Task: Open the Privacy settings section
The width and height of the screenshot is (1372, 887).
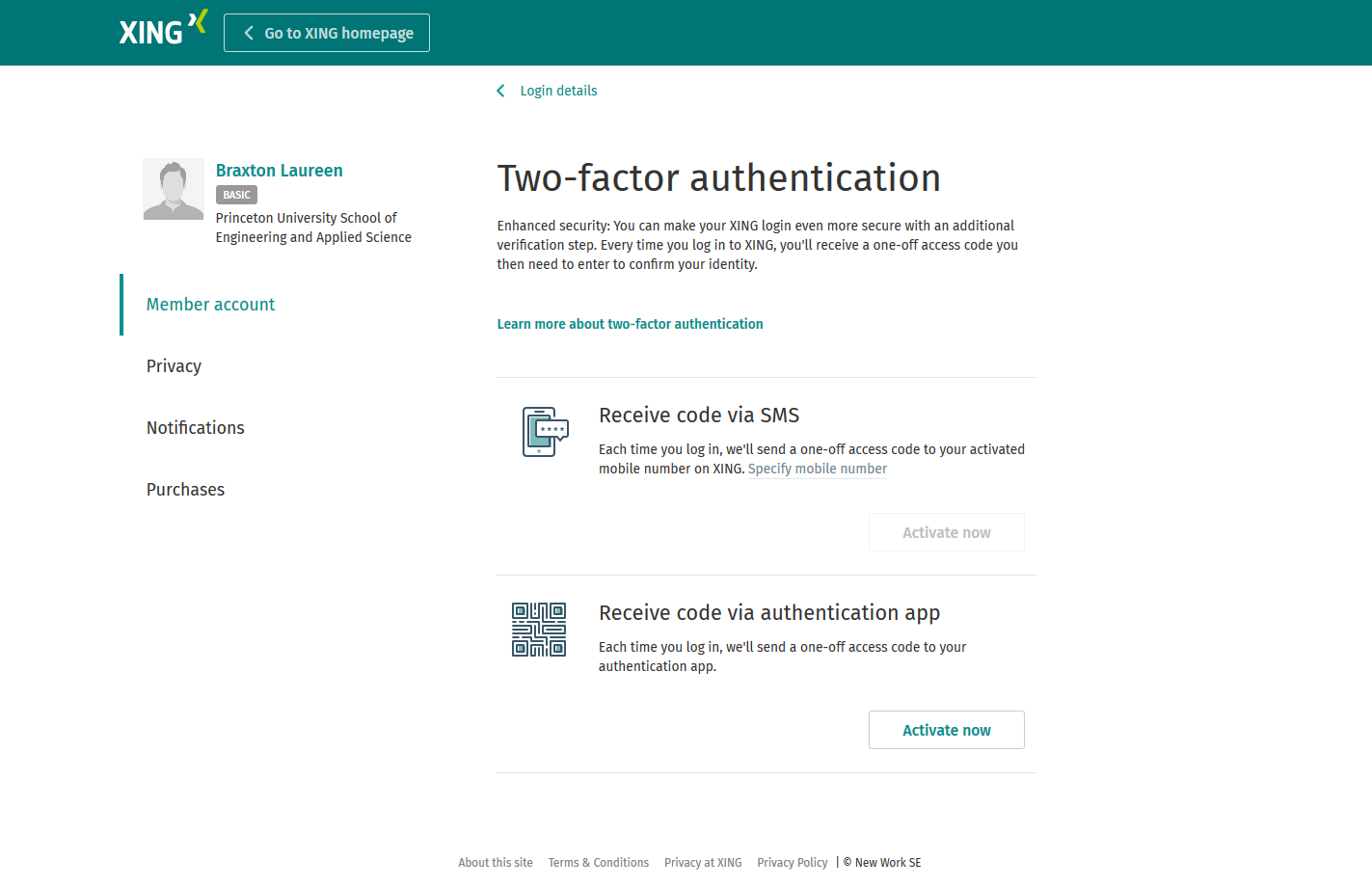Action: click(x=174, y=366)
